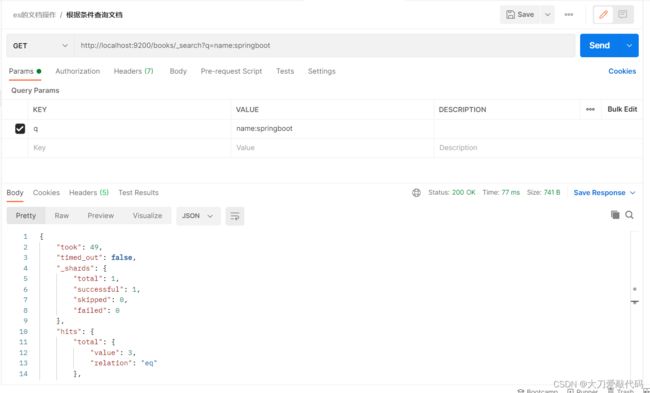This screenshot has width=650, height=393.
Task: Click the "_shards" line in the response
Action: coord(82,269)
